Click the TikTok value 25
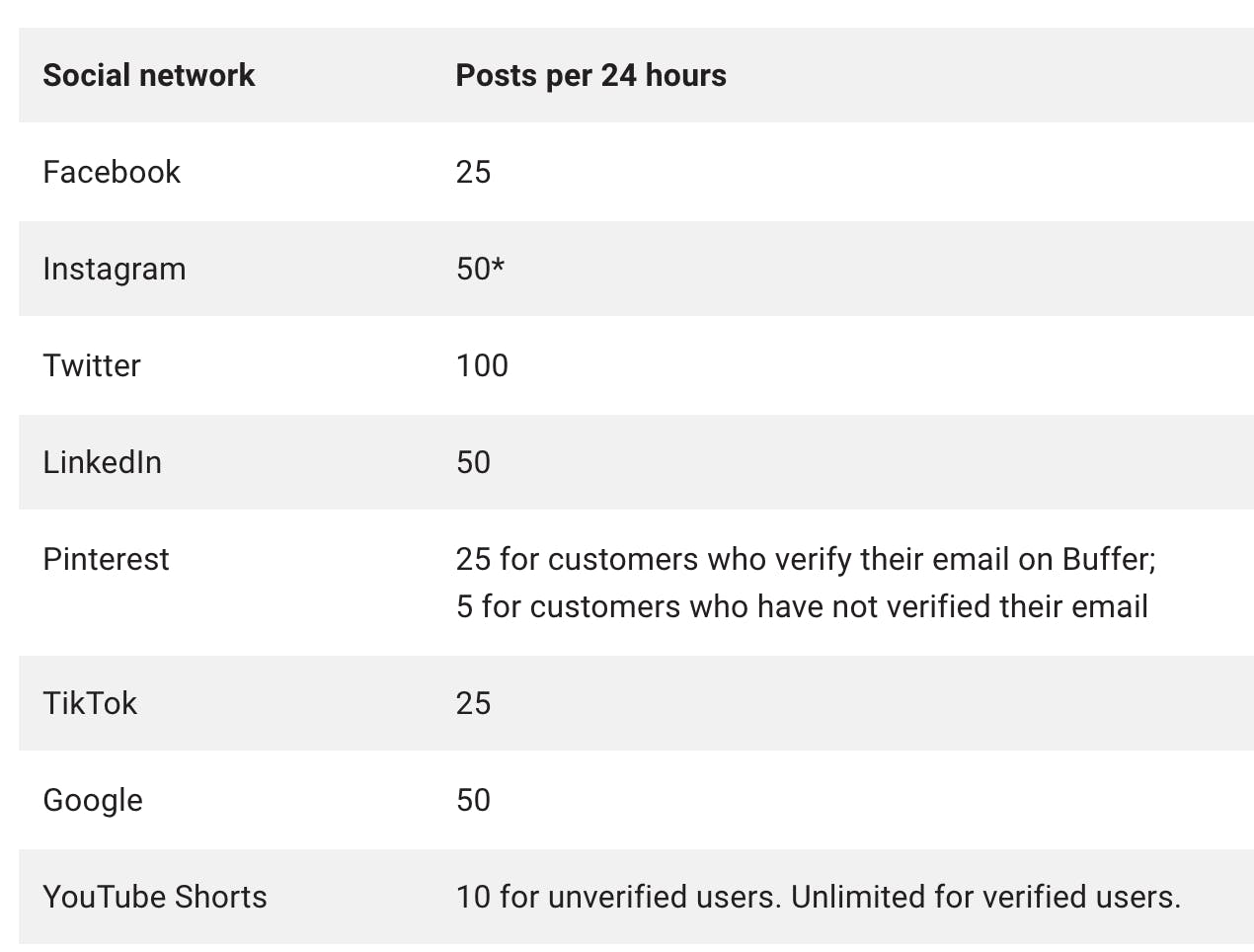The image size is (1254, 952). tap(473, 703)
